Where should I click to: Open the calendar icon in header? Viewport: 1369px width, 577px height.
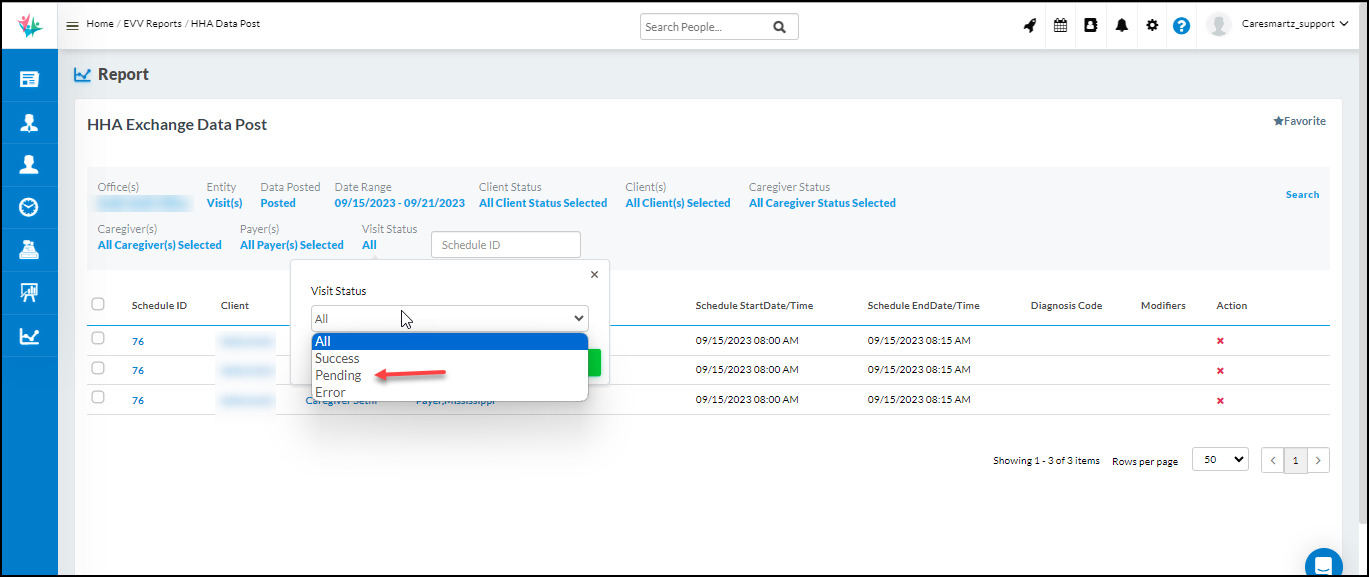pos(1060,26)
